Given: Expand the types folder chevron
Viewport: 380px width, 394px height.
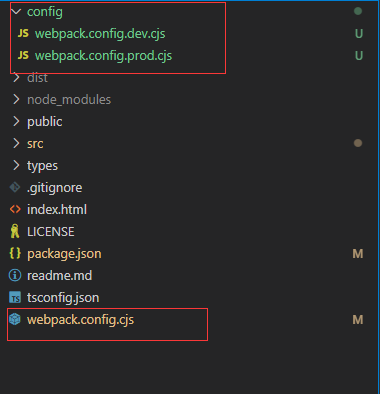Looking at the screenshot, I should coord(16,165).
